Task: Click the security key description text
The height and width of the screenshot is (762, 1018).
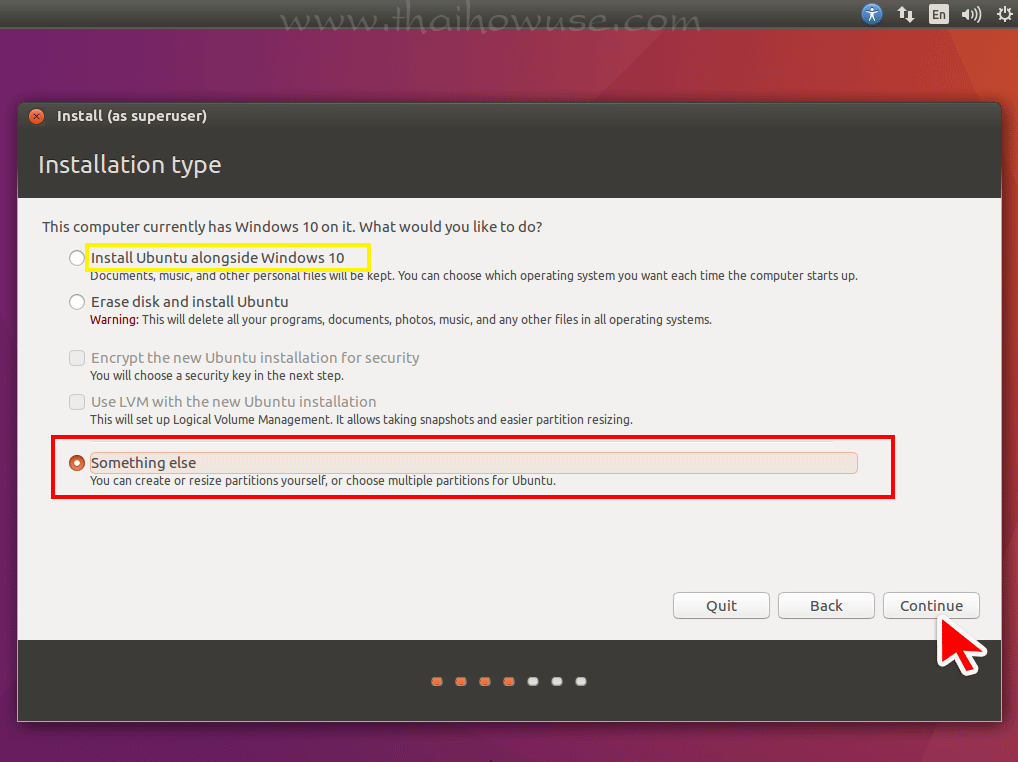Action: 217,376
